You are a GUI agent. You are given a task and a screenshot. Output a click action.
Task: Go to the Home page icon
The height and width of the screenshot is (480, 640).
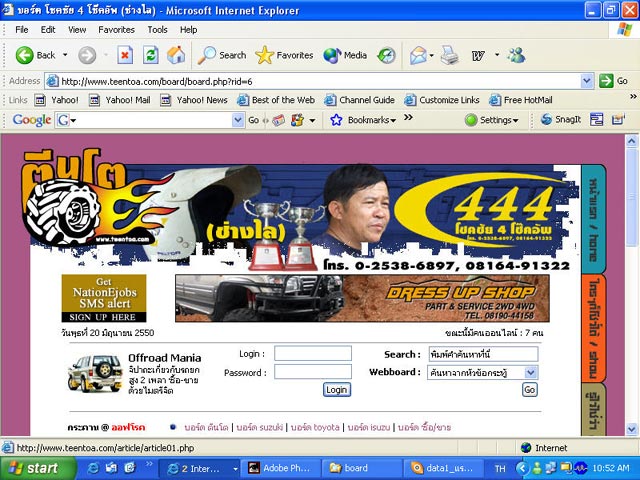click(x=176, y=55)
